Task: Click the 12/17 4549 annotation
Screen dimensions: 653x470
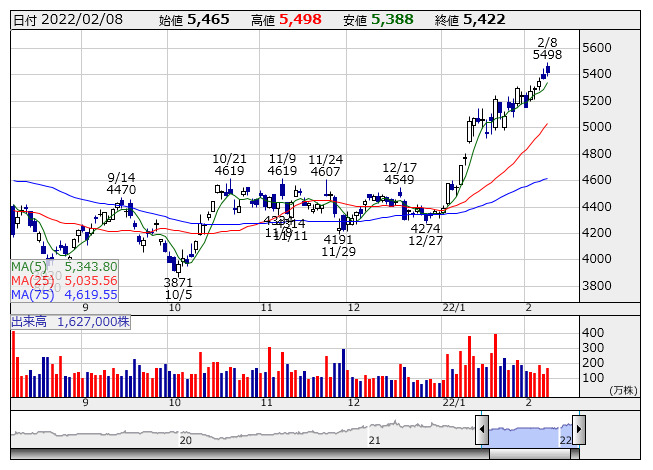Action: [399, 174]
